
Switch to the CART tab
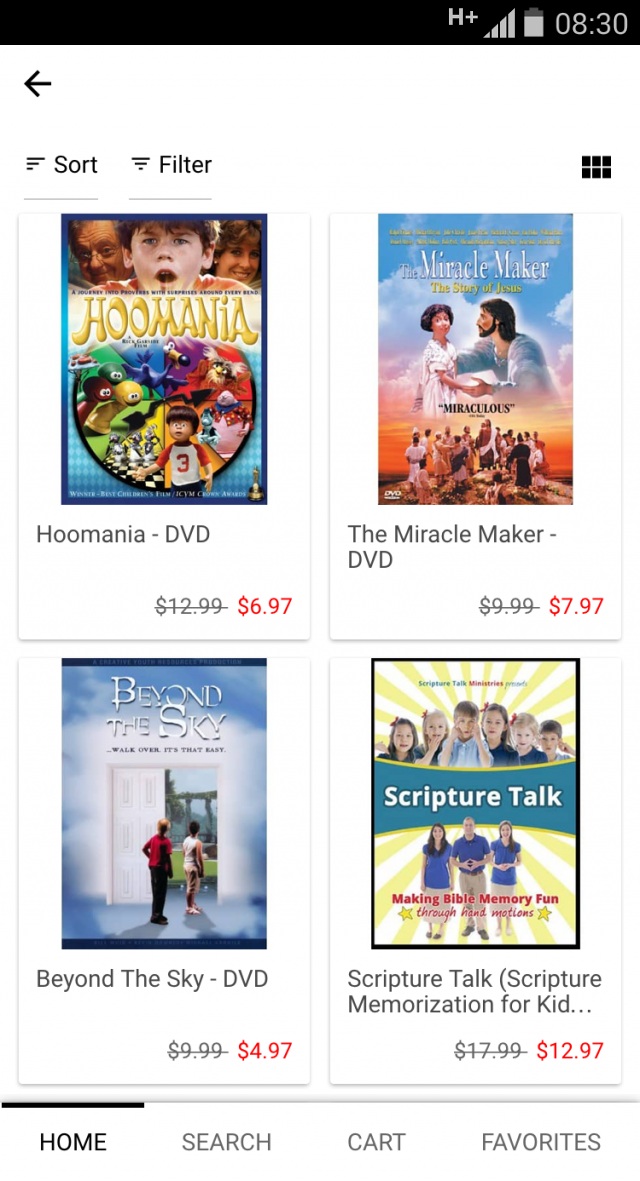(376, 1142)
